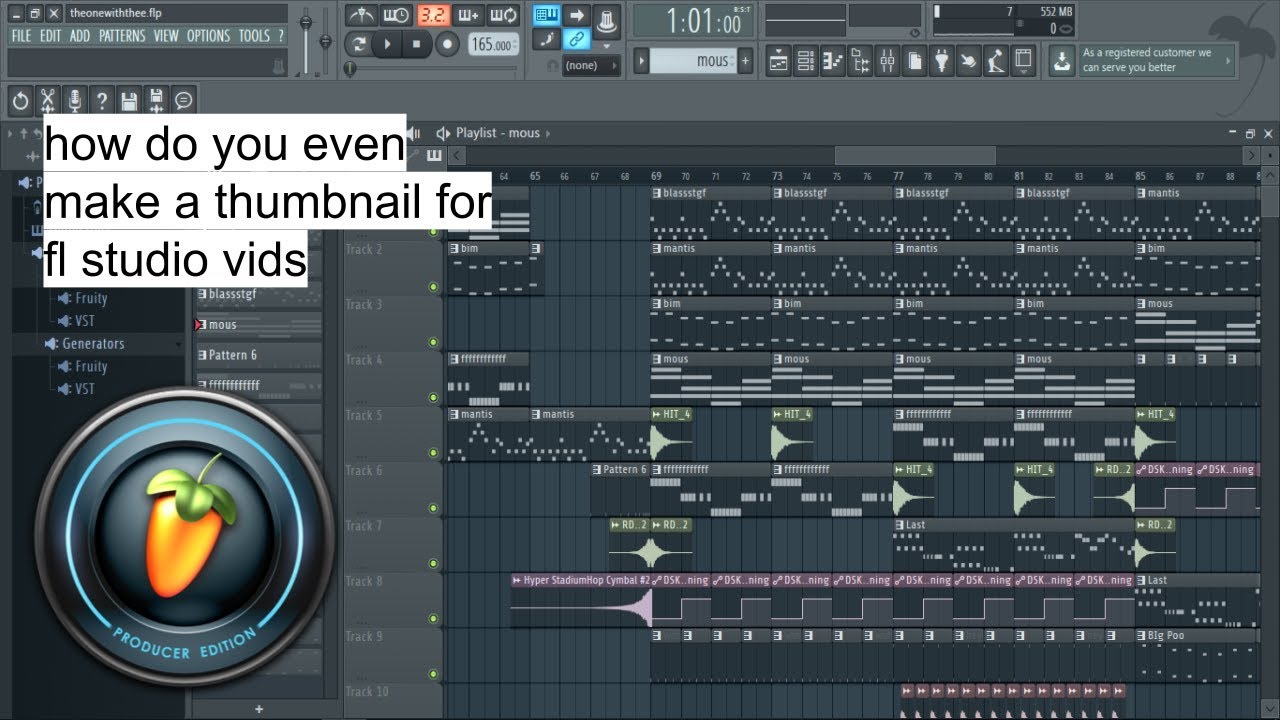Toggle the metronome
Screen dimensions: 1280x720
[x=362, y=16]
